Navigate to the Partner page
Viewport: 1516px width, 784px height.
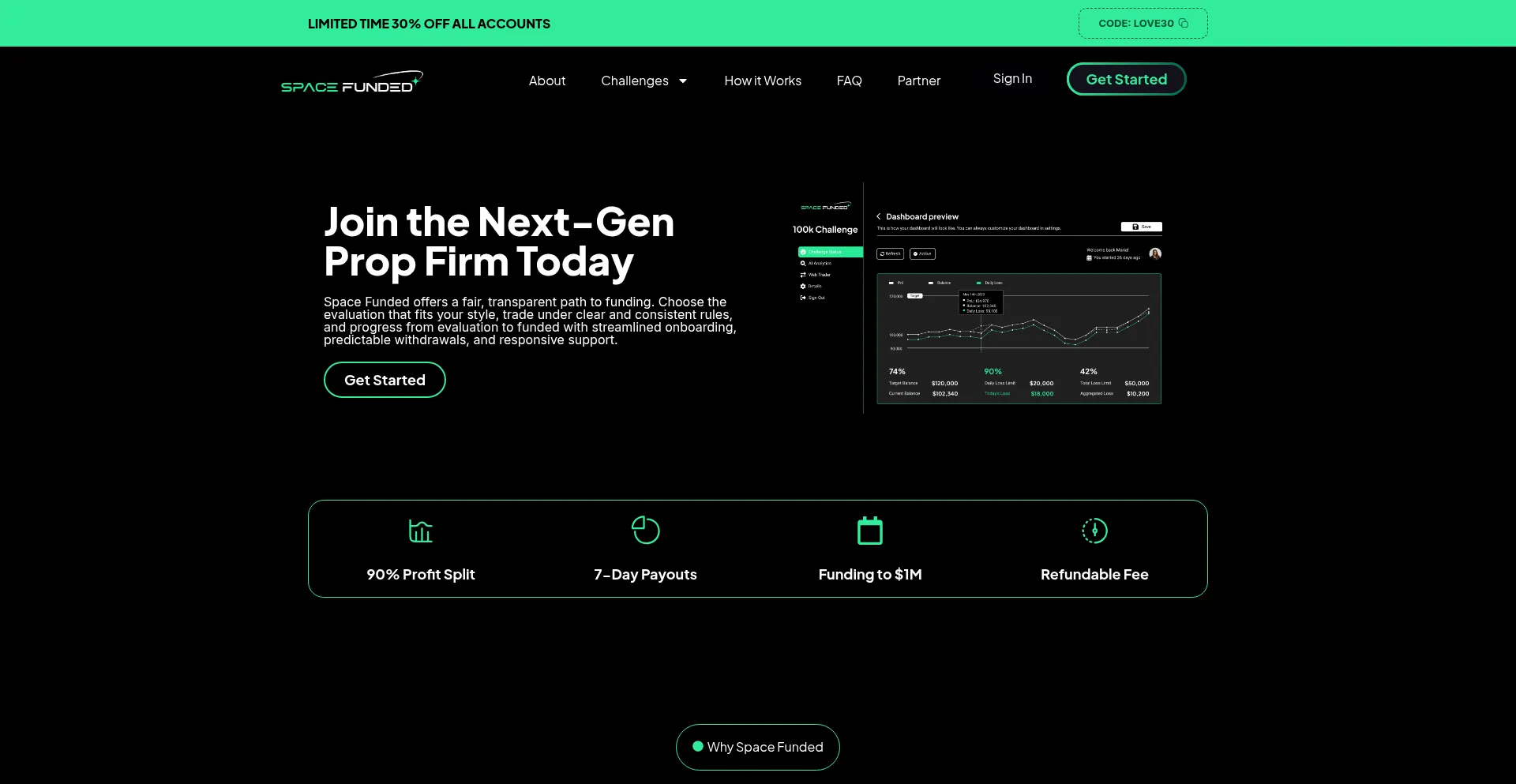(919, 81)
